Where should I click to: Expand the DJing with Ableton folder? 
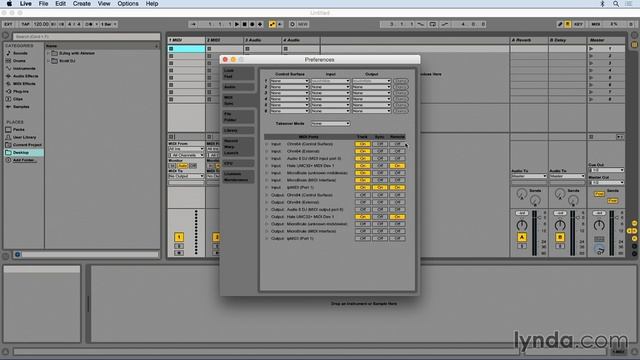tap(49, 53)
